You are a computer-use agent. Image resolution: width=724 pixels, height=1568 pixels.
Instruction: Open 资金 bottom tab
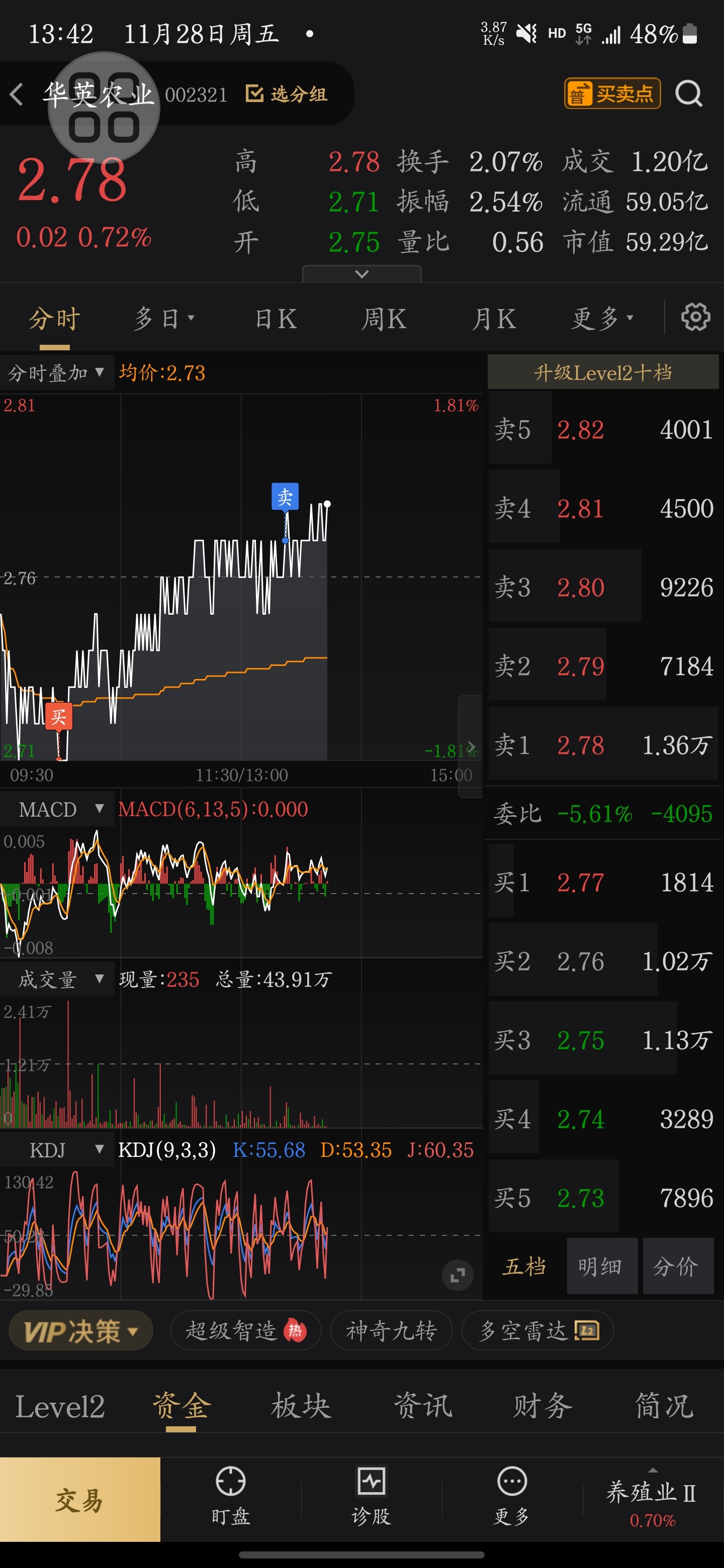(181, 1407)
